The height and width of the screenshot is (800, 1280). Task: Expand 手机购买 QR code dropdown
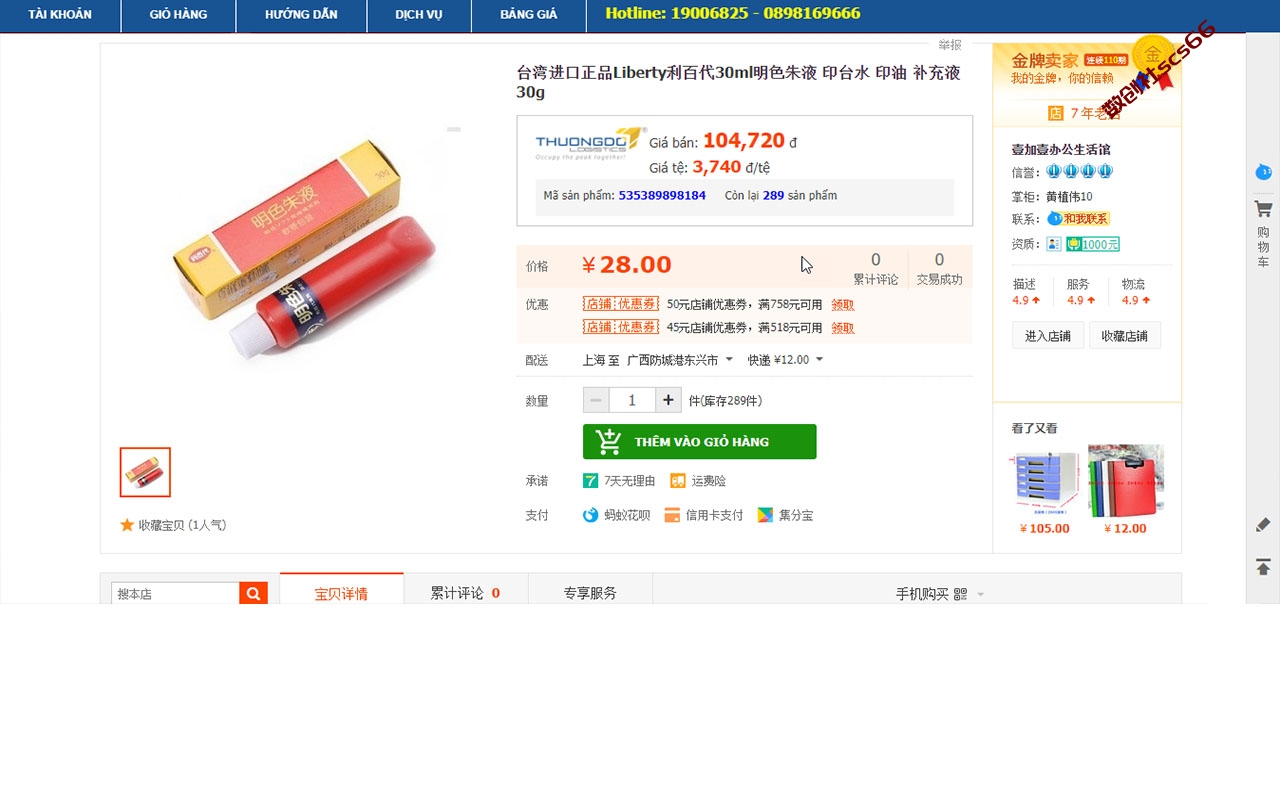940,594
